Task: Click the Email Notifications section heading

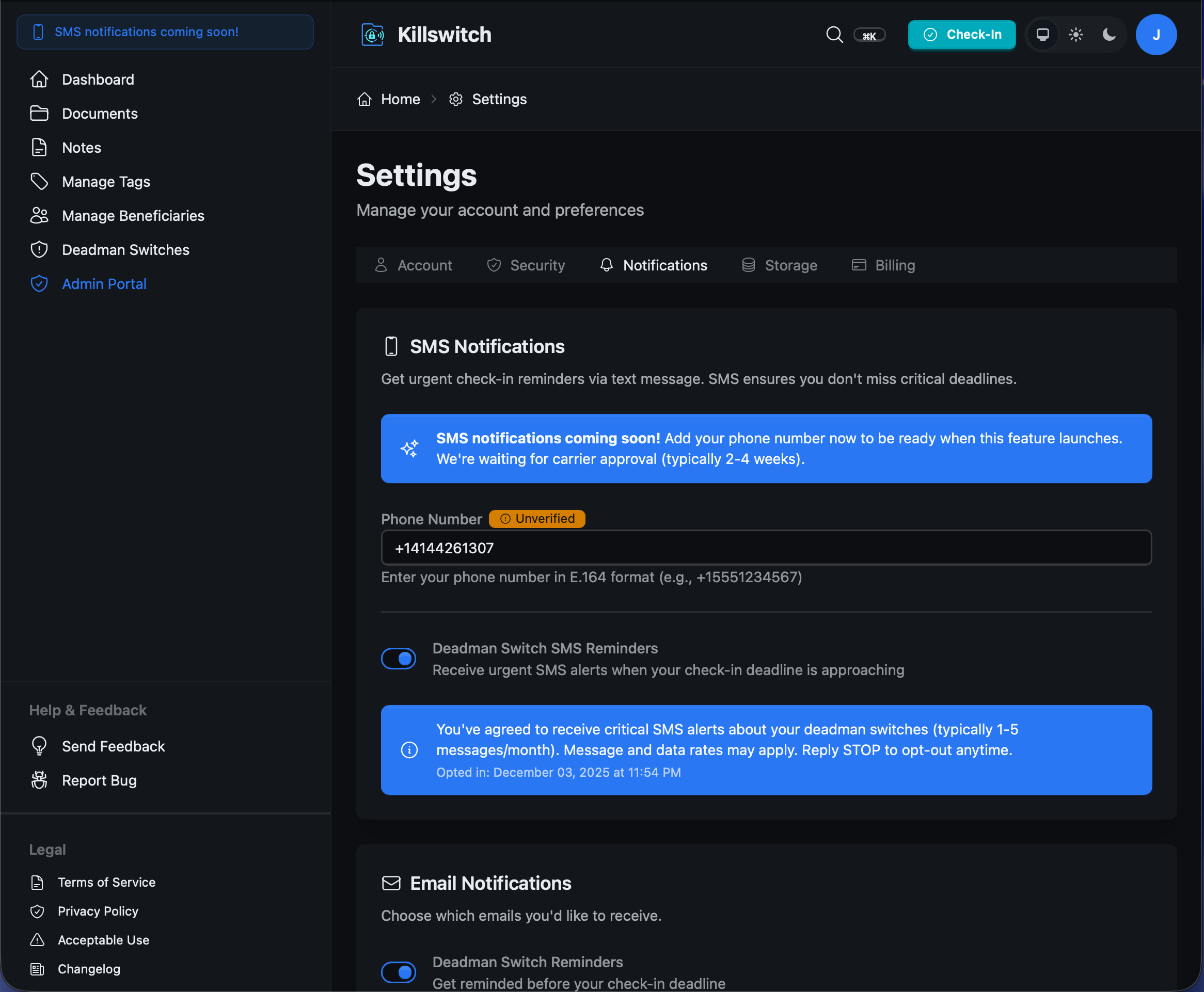Action: click(x=491, y=883)
